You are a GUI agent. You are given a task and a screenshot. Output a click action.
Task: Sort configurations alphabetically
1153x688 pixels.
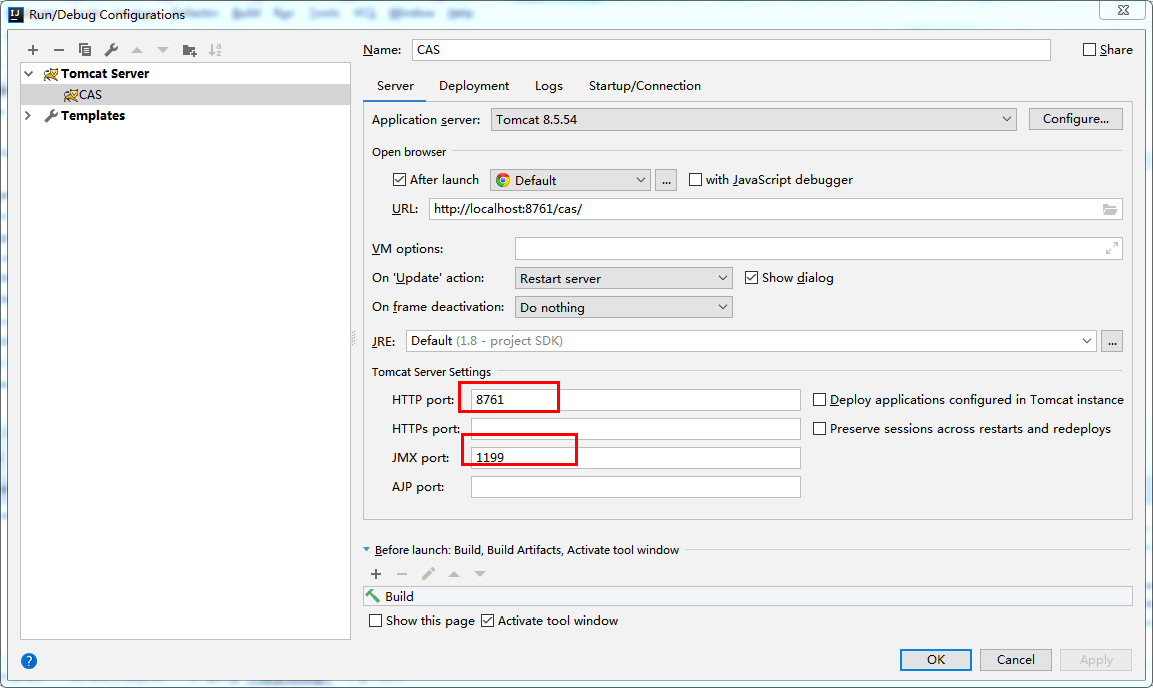(x=215, y=50)
